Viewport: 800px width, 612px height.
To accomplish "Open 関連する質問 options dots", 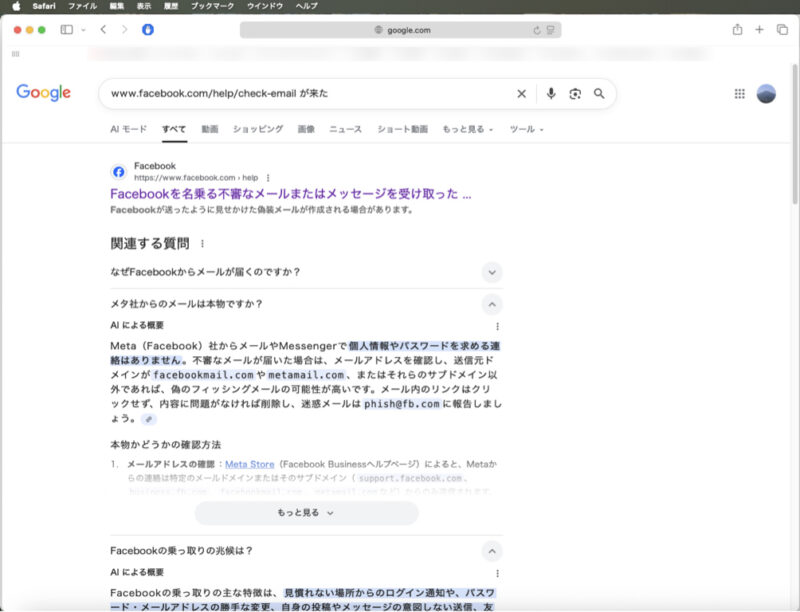I will 203,244.
